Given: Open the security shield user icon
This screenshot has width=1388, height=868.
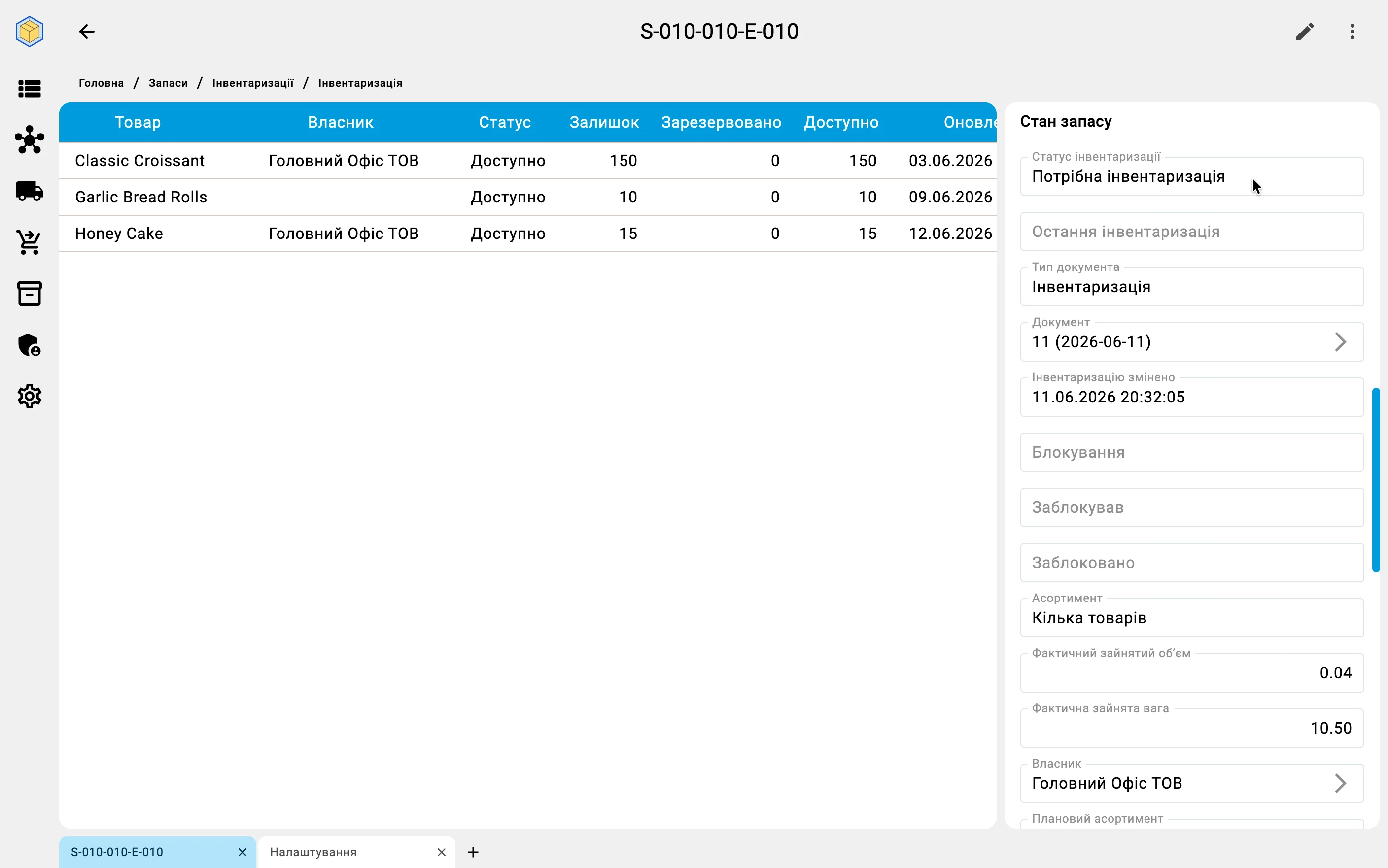Looking at the screenshot, I should (x=29, y=345).
